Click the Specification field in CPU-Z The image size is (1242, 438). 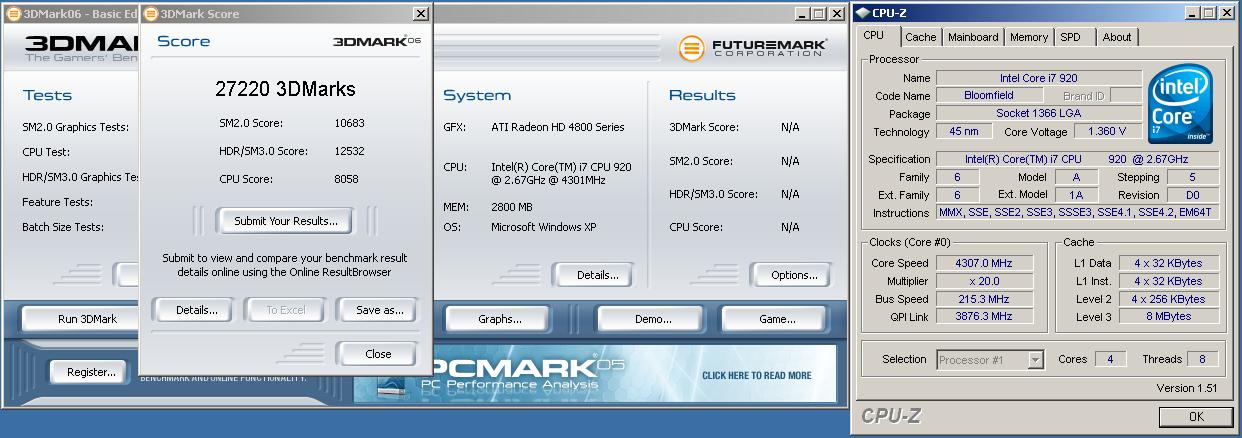tap(1077, 159)
